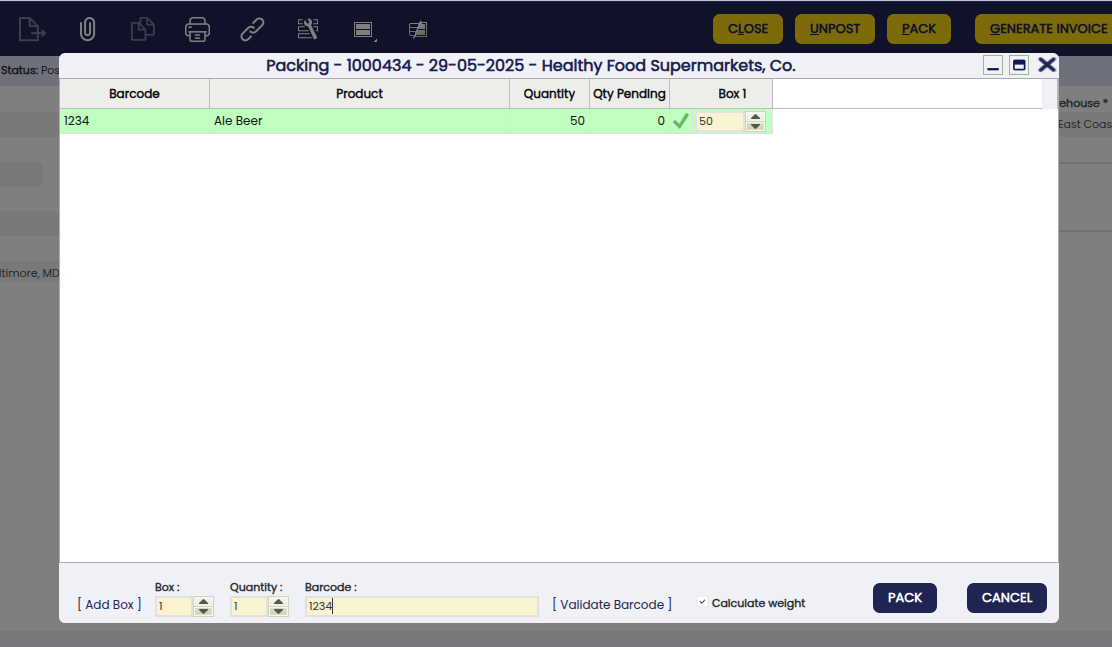Maximize the Packing dialog window
1112x647 pixels.
click(1019, 66)
